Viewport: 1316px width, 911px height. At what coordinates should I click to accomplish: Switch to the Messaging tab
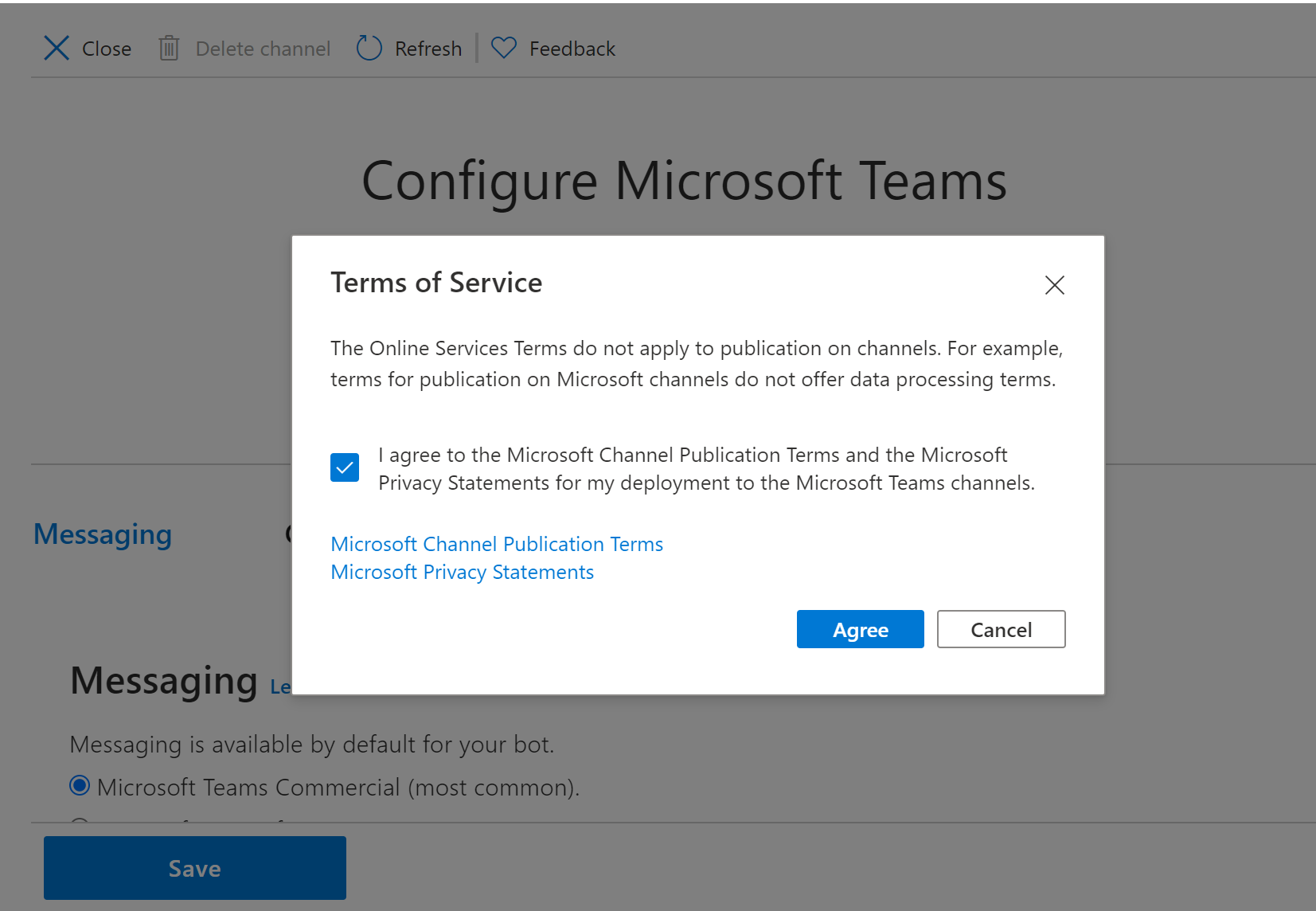(103, 534)
